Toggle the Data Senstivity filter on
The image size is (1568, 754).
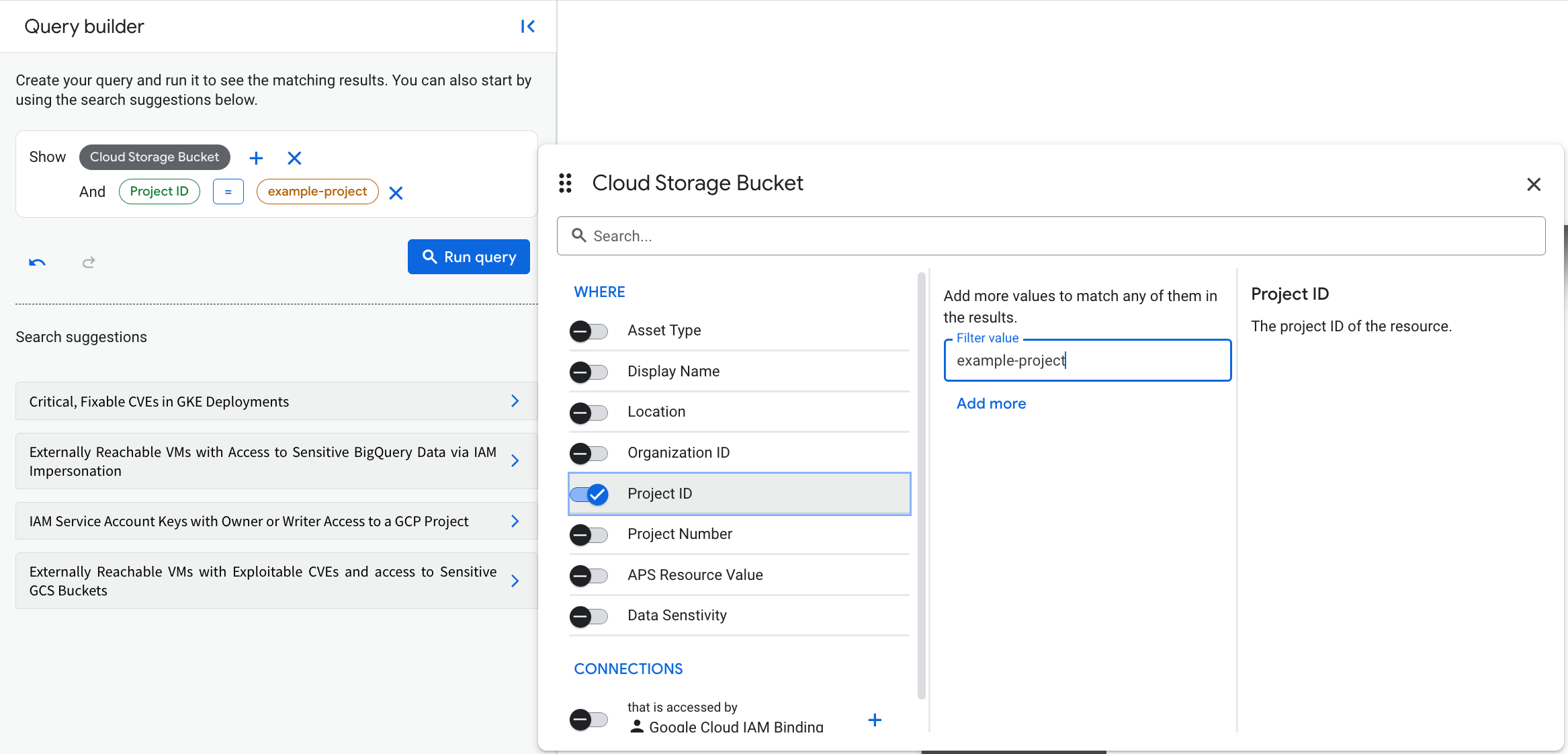click(x=589, y=616)
